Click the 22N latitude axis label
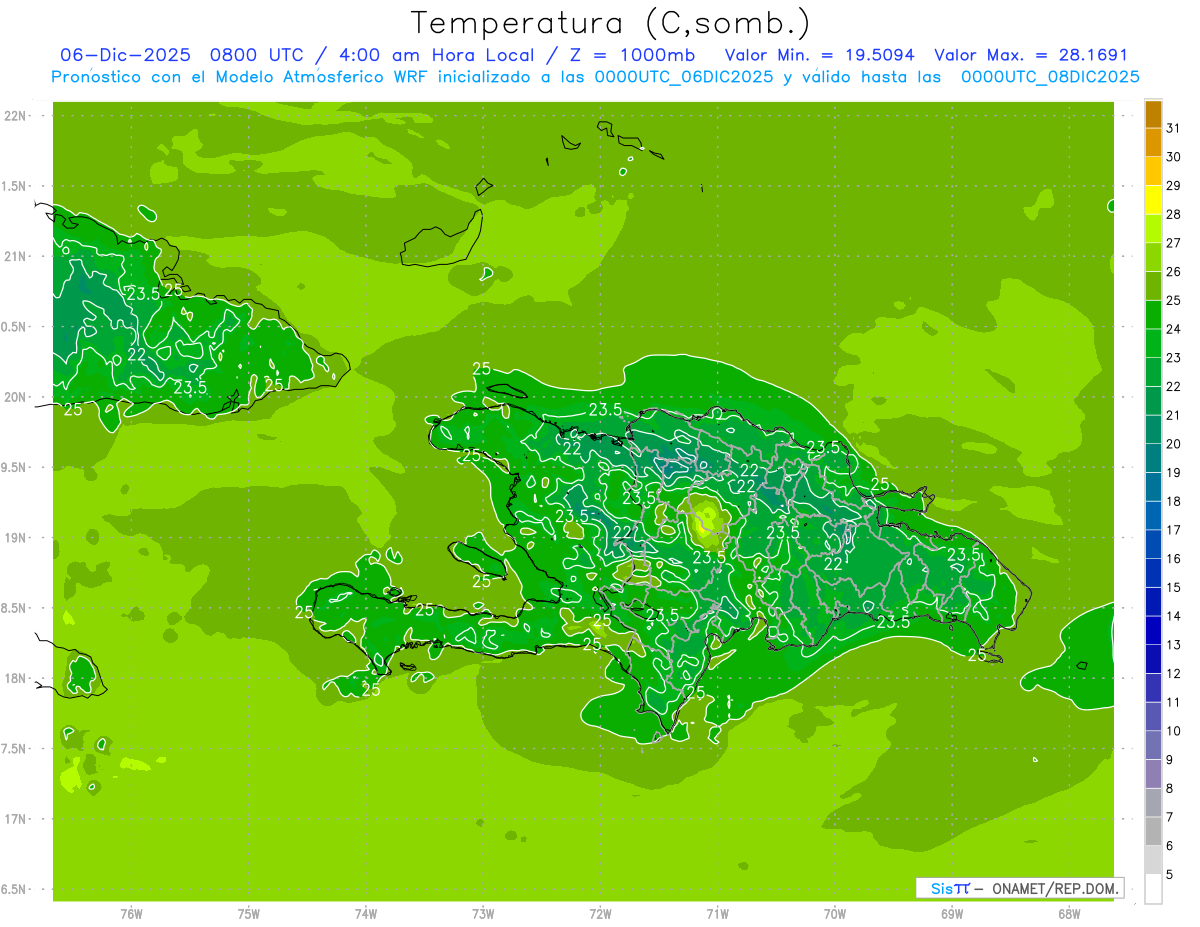Screen dimensions: 1200x927 (x=17, y=116)
